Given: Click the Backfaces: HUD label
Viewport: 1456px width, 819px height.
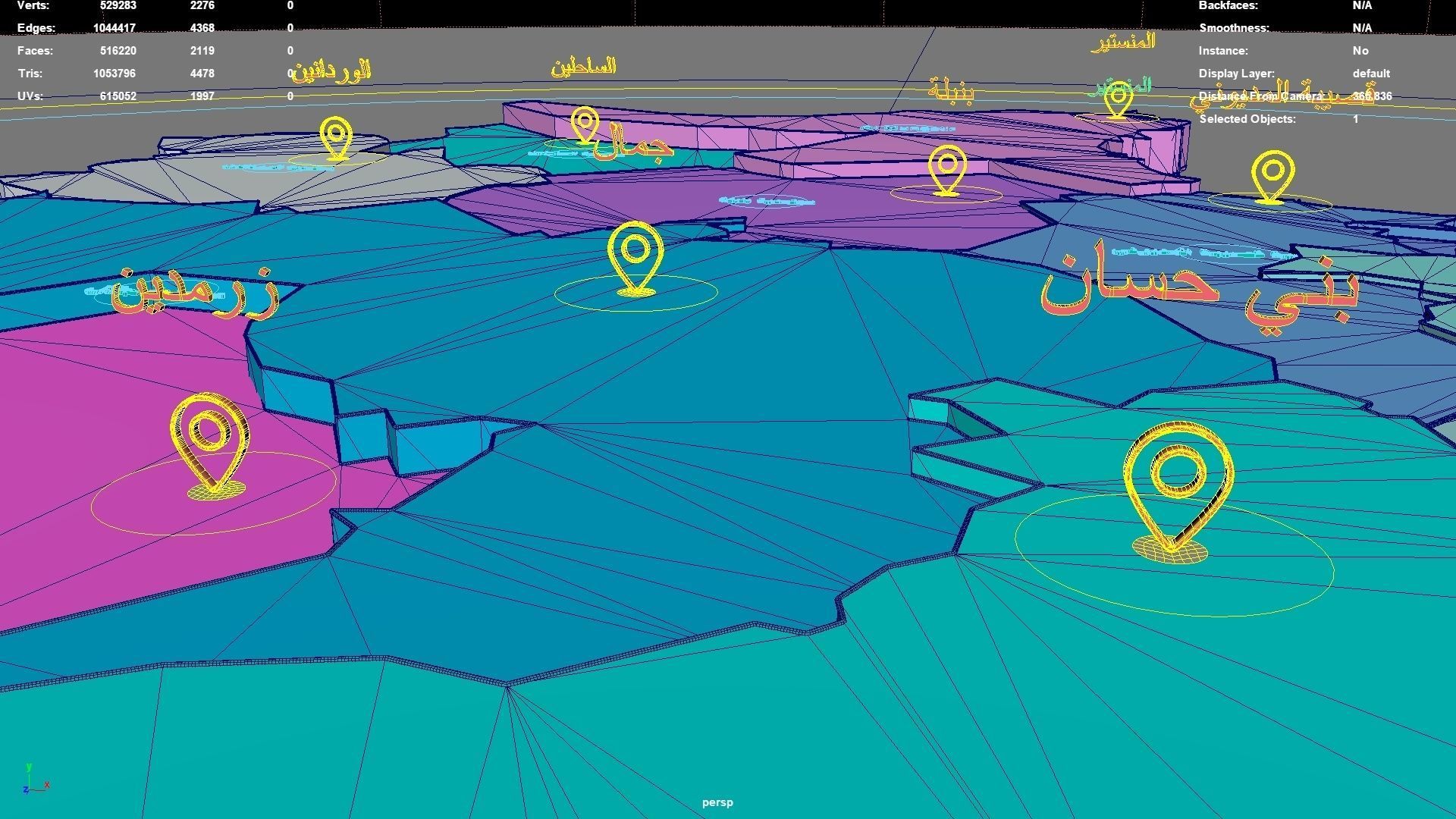Looking at the screenshot, I should [x=1228, y=5].
